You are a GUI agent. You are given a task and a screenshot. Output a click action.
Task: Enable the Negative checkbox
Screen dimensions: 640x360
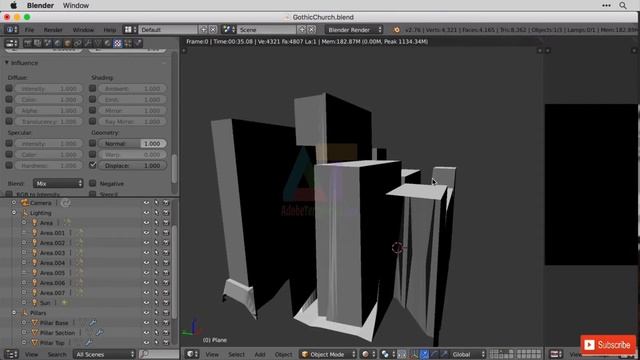[x=93, y=183]
